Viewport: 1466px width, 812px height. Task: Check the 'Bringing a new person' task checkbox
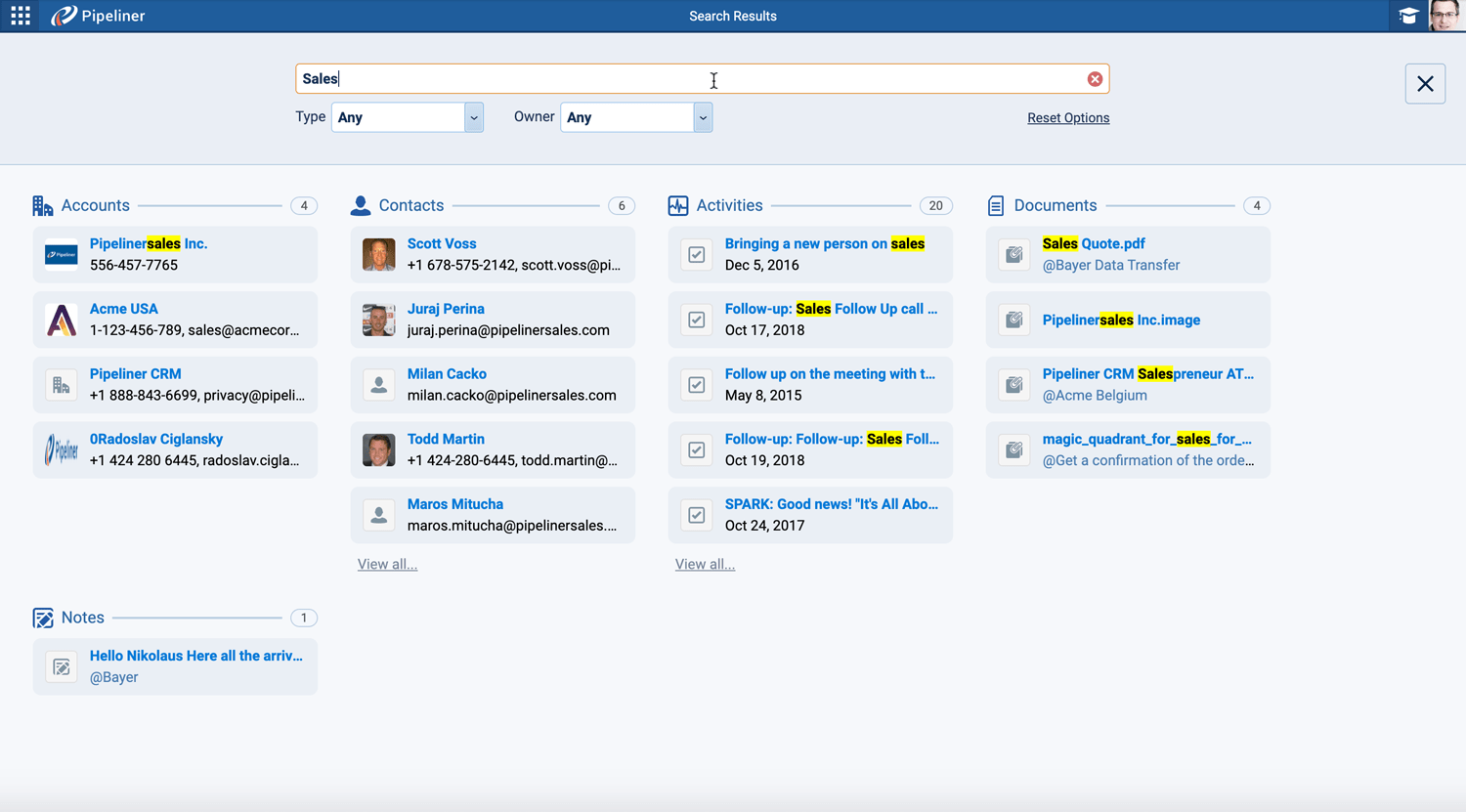point(697,255)
